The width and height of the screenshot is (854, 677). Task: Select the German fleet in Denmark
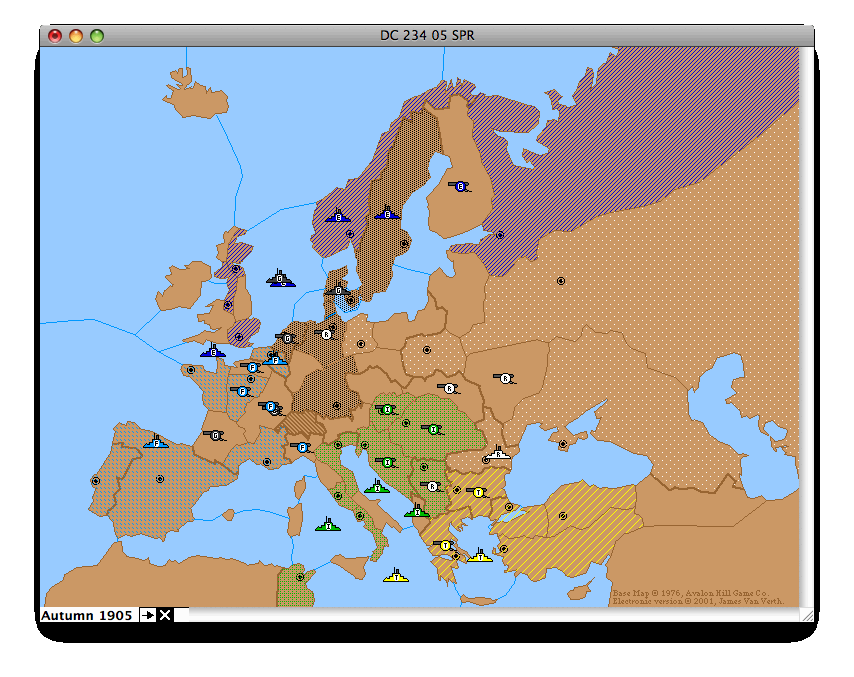[x=338, y=290]
